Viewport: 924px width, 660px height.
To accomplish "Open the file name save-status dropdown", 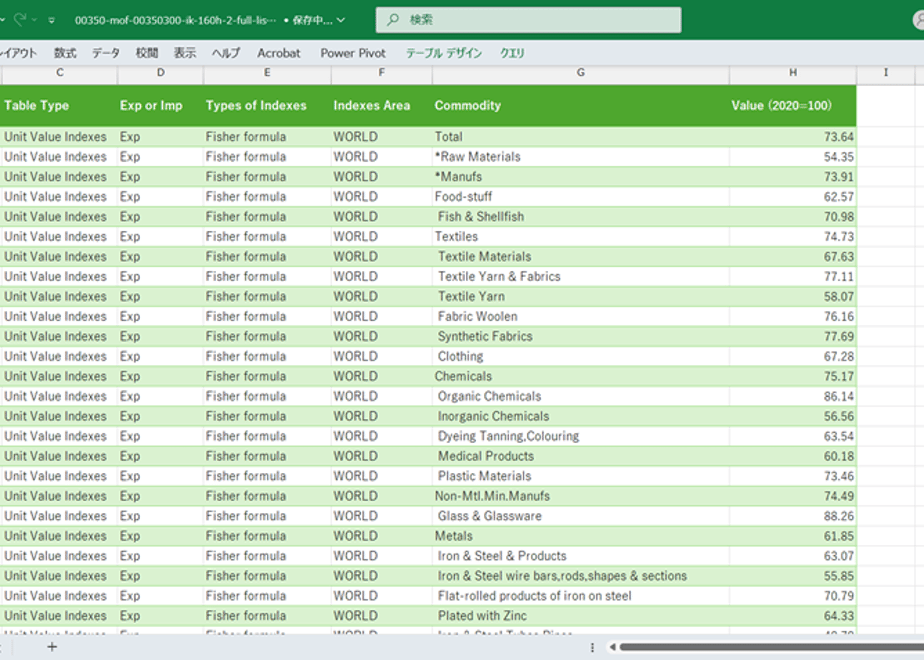I will (x=341, y=21).
